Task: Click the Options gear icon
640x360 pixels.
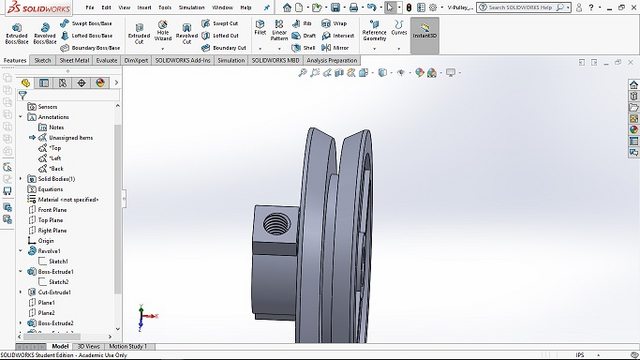Action: (433, 7)
